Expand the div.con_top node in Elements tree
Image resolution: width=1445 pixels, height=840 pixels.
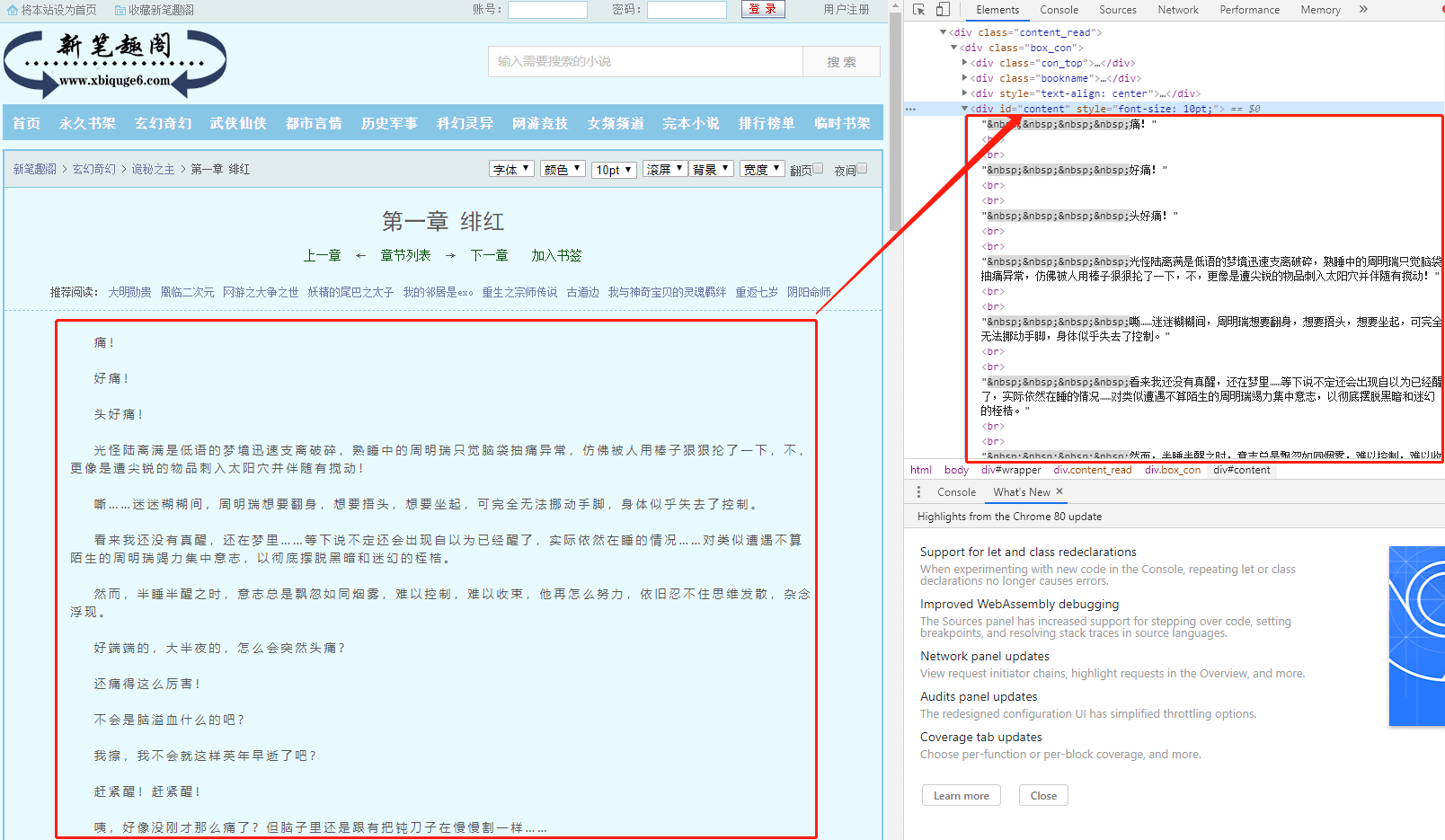pyautogui.click(x=964, y=63)
